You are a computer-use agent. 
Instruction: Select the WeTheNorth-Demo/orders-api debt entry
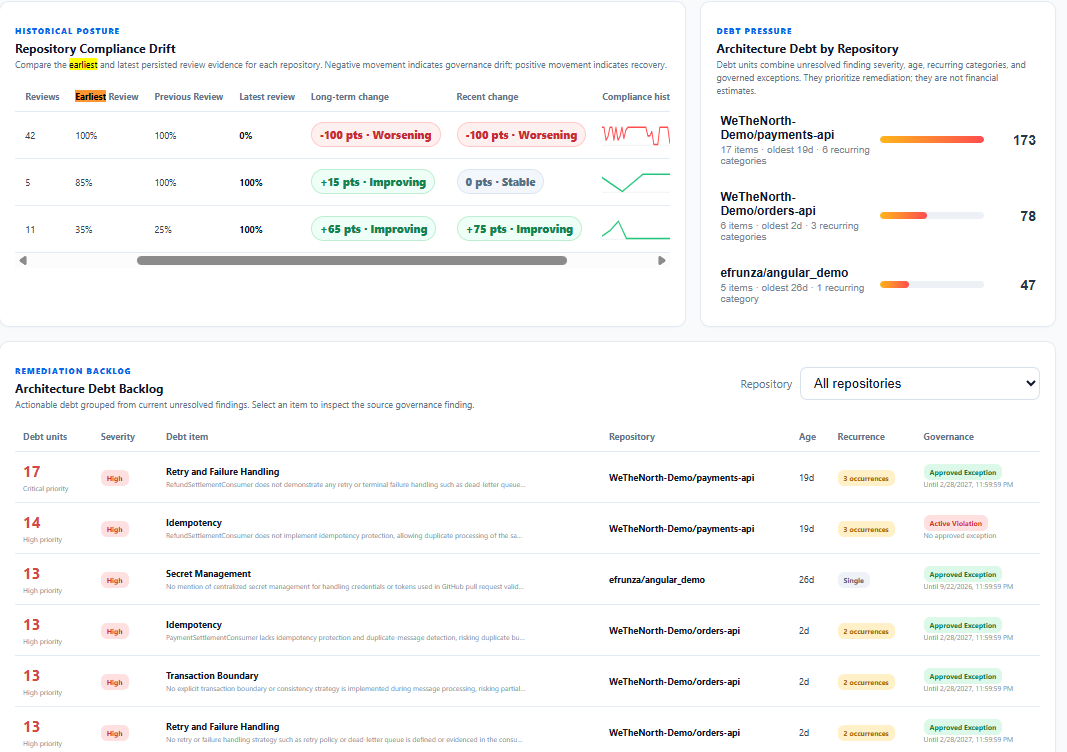click(878, 216)
